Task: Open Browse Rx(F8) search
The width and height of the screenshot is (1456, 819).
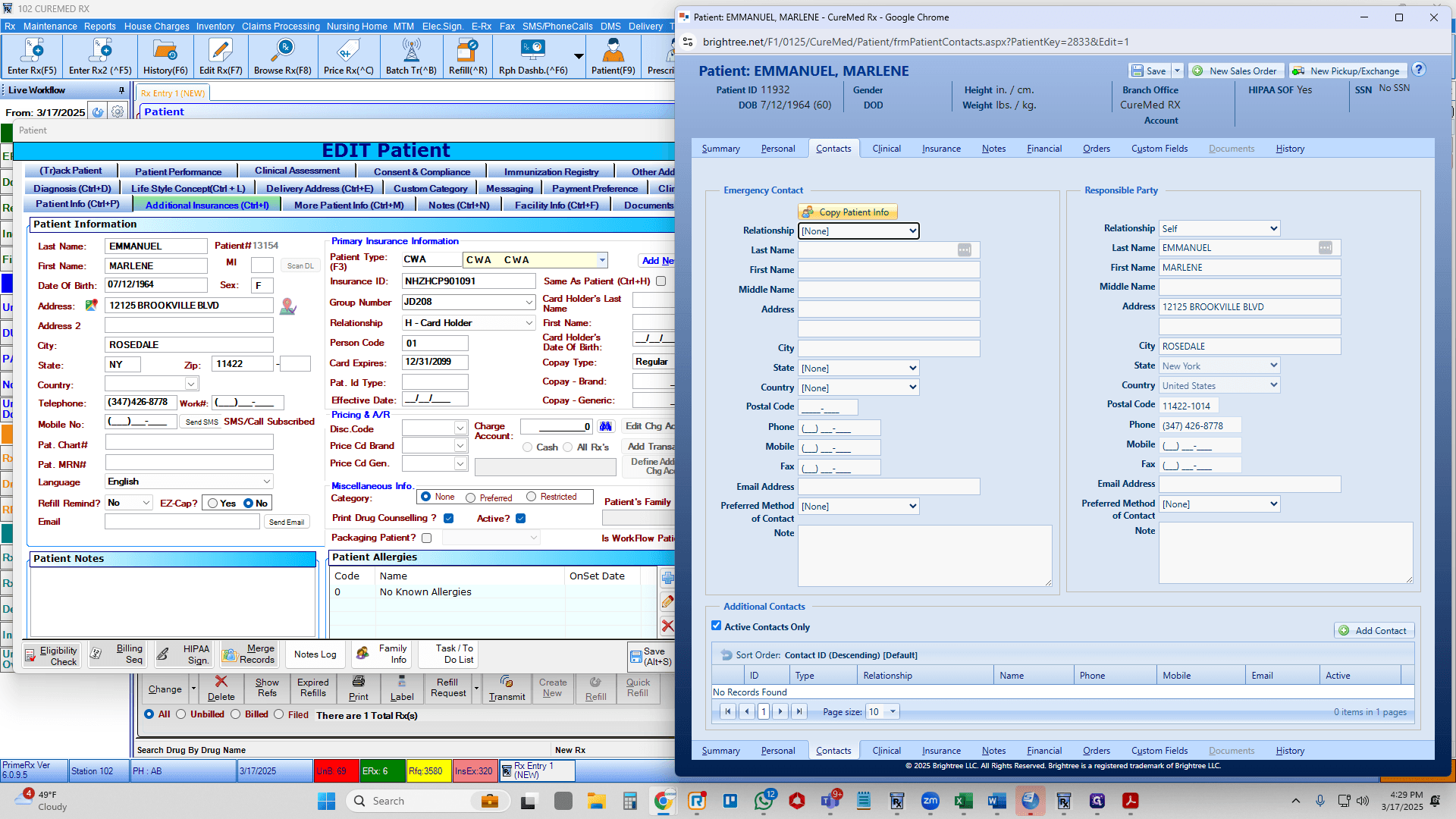Action: [283, 57]
